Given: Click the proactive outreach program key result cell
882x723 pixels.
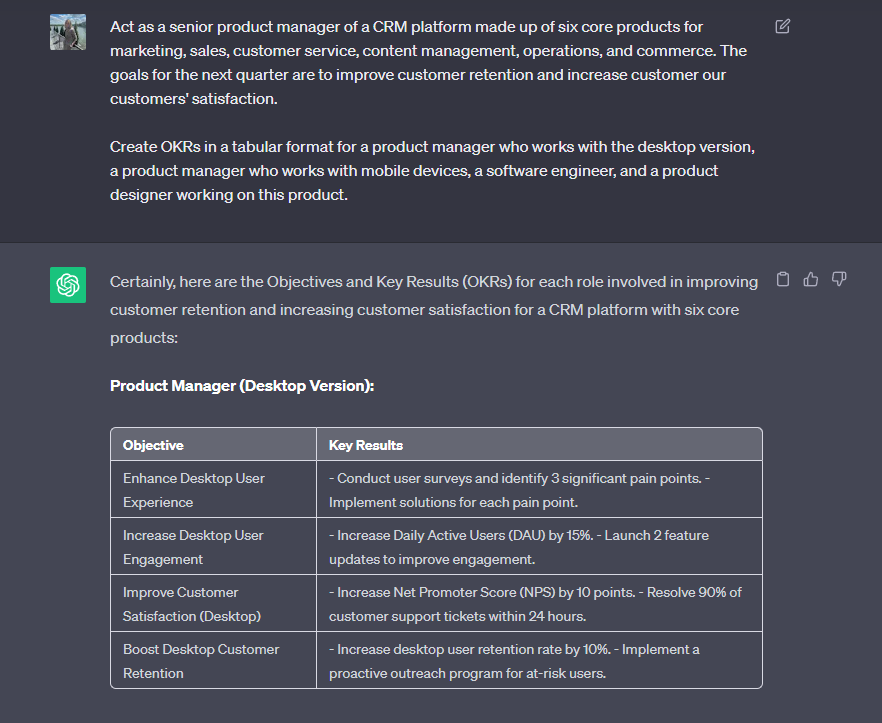Looking at the screenshot, I should 514,661.
